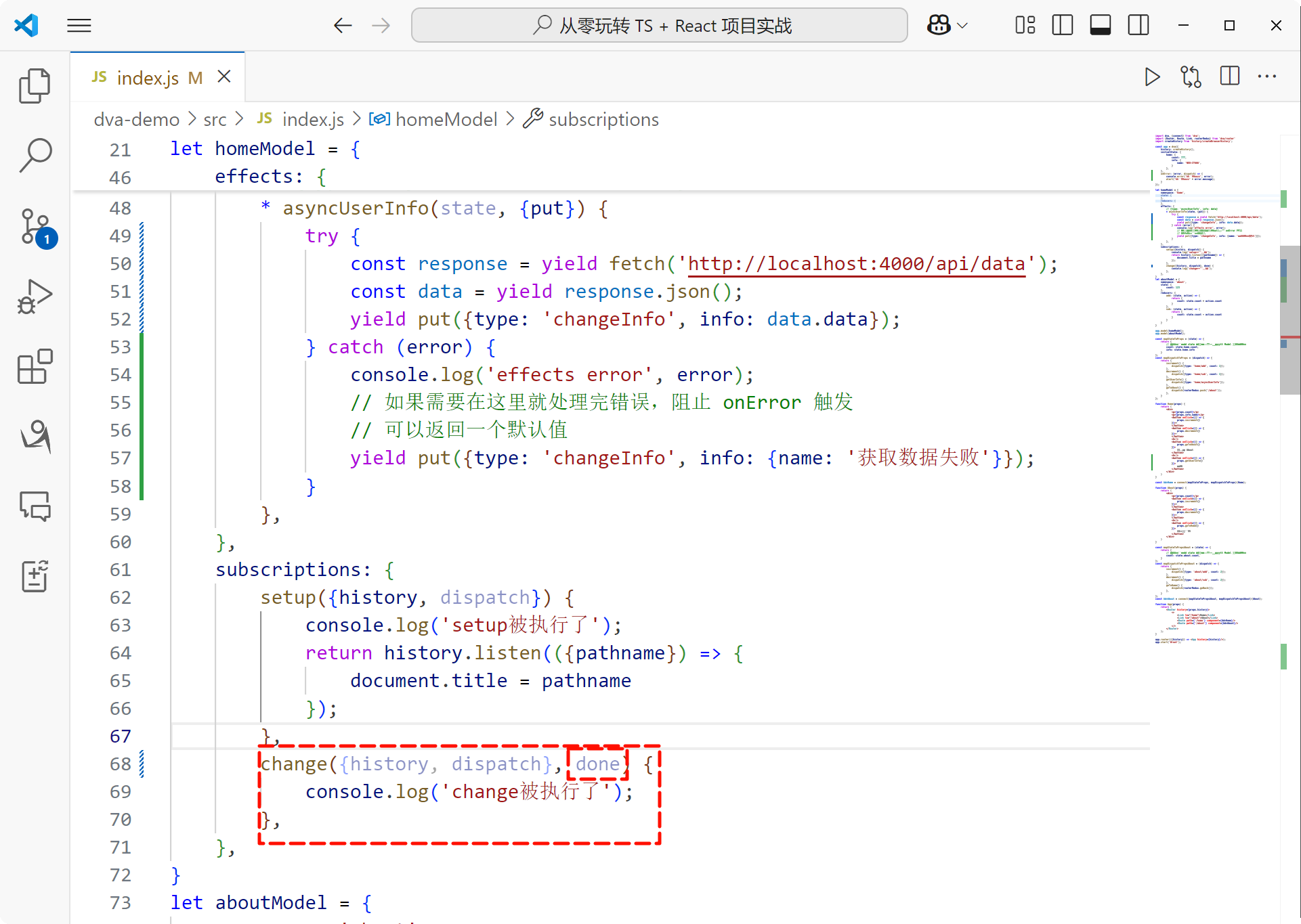Split the editor to the right
Screen dimensions: 1301x924
[x=1229, y=77]
